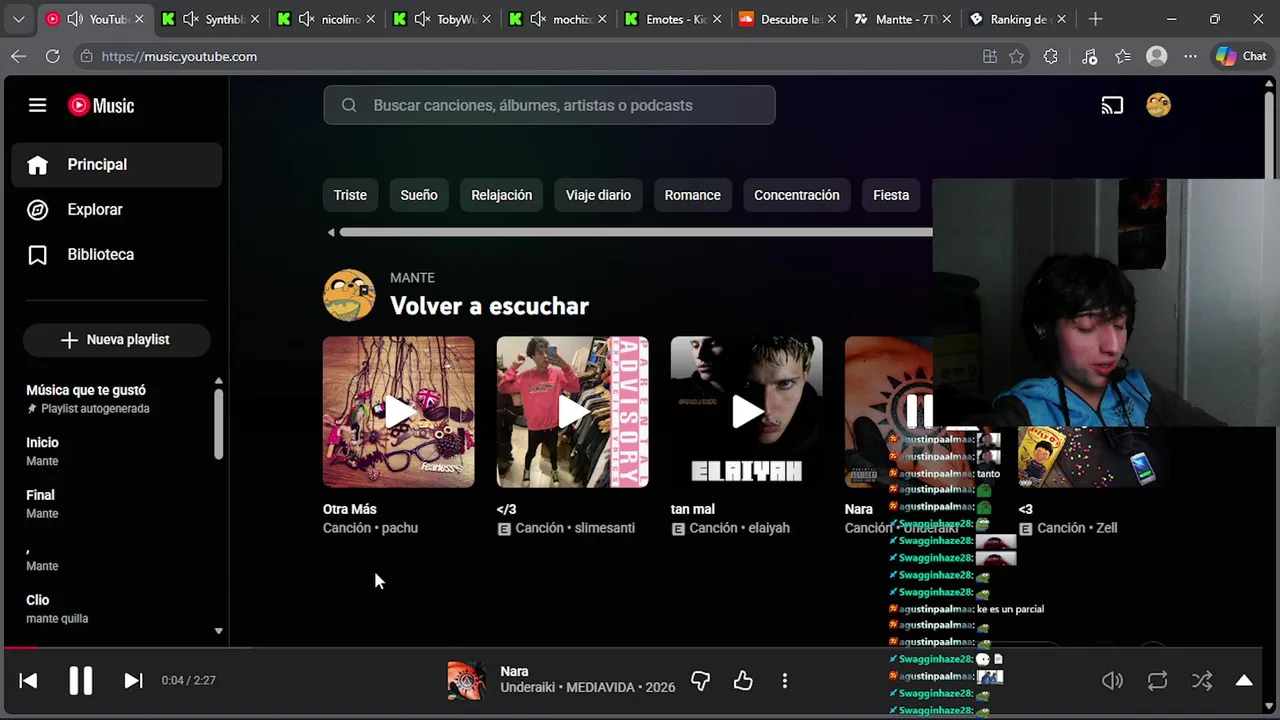Viewport: 1280px width, 720px height.
Task: Open the hamburger guide menu
Action: 37,105
